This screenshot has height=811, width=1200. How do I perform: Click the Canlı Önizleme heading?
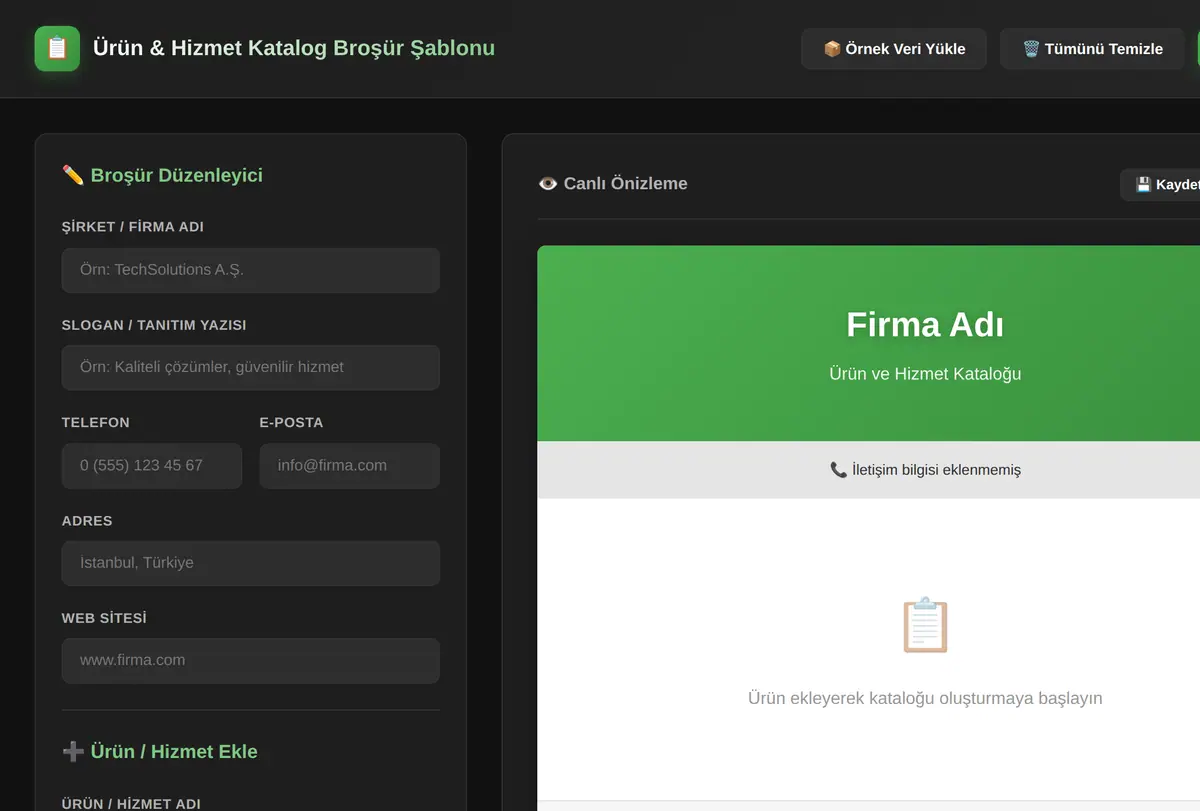pyautogui.click(x=612, y=183)
